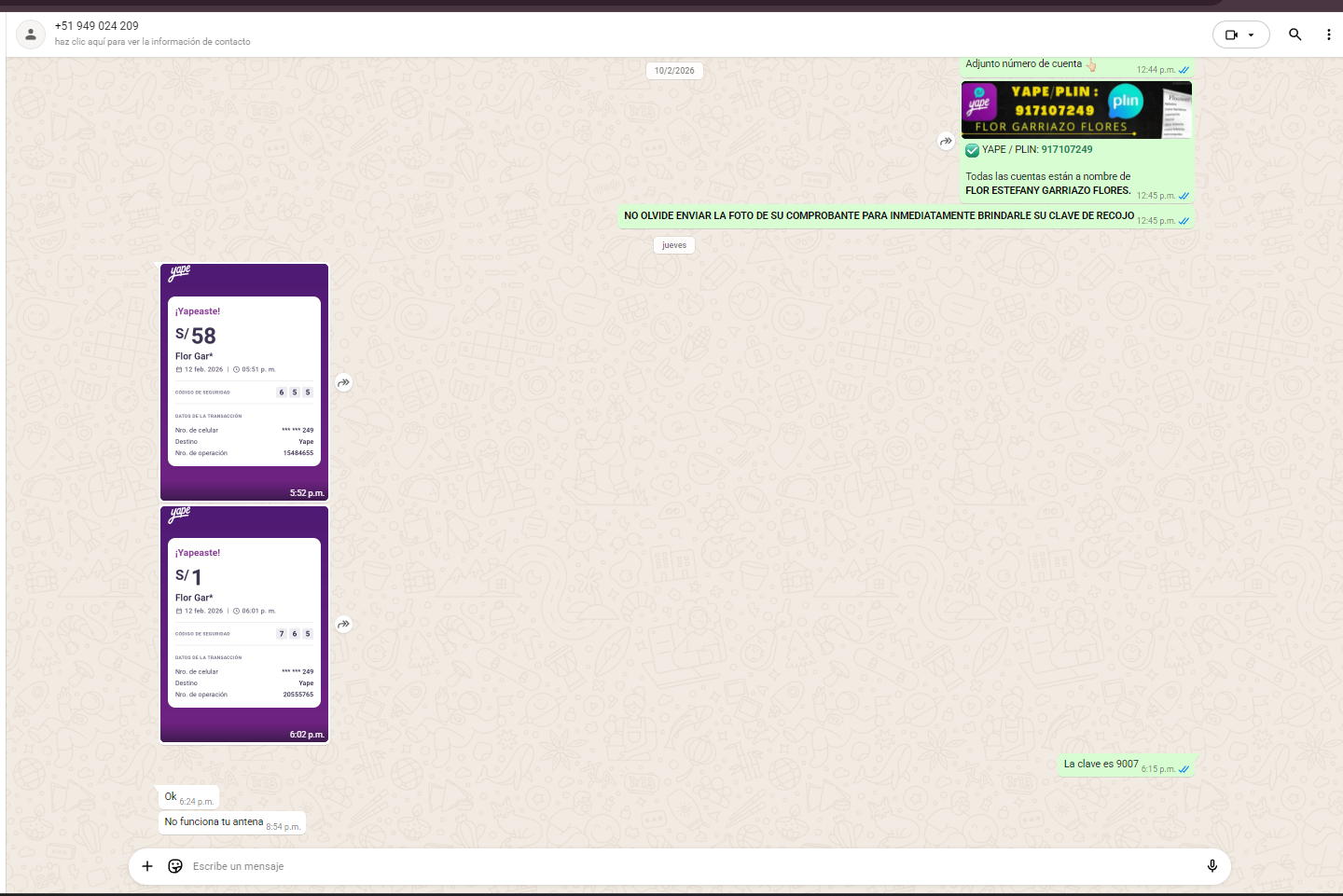Open the S/ 1 Yape receipt image

244,624
